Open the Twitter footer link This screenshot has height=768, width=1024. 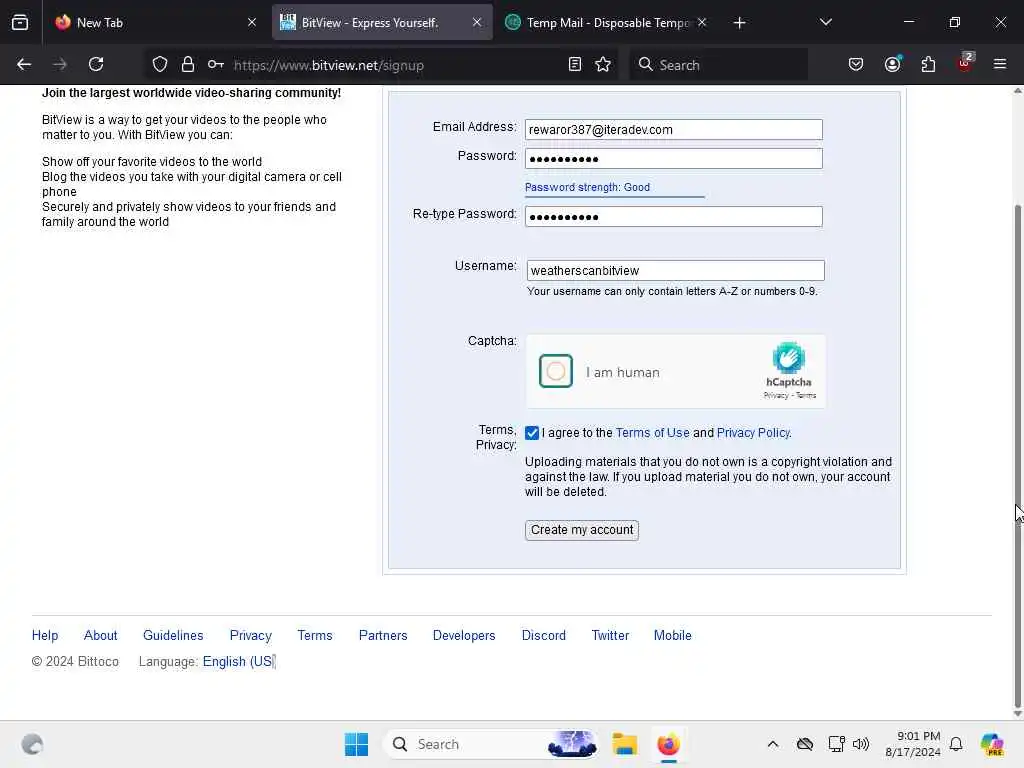[x=610, y=635]
